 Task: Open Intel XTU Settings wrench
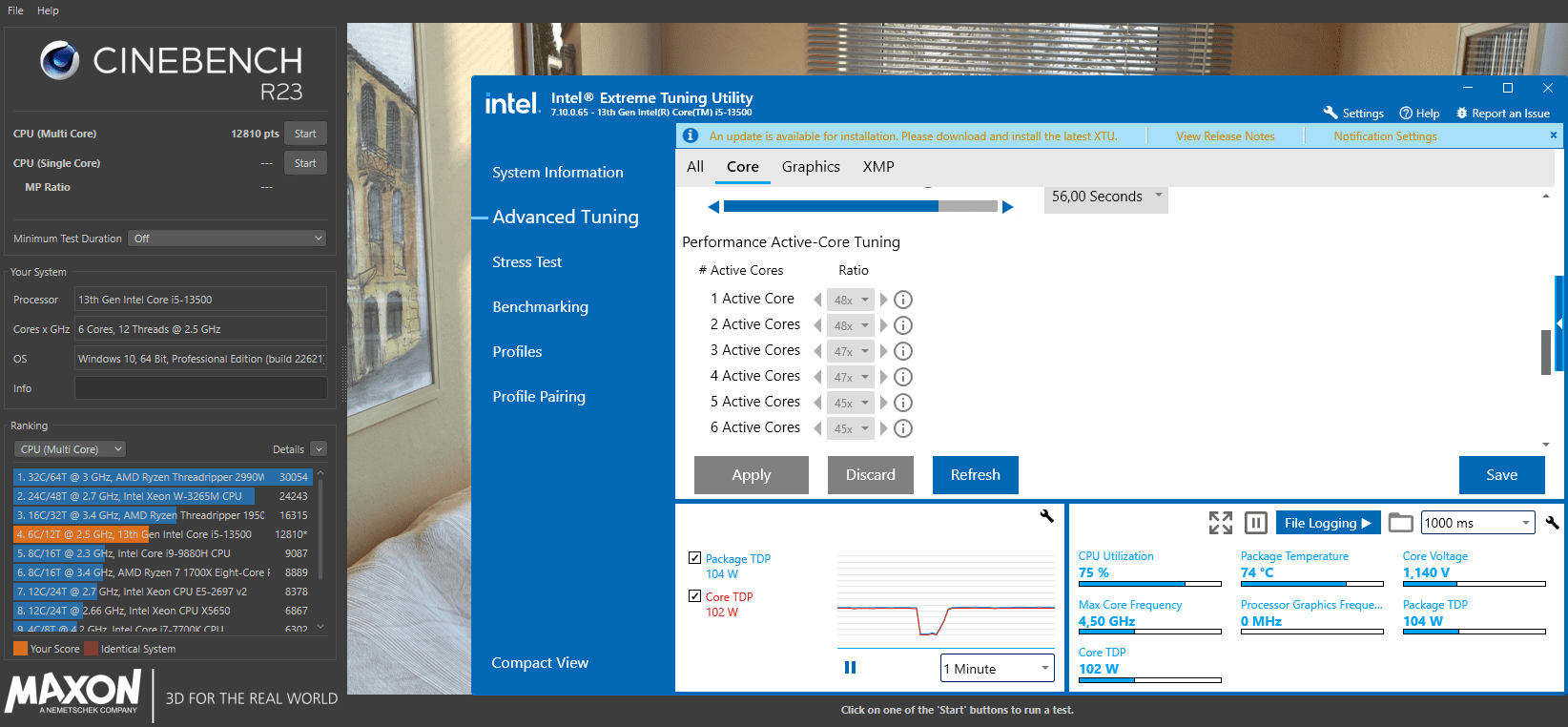tap(1353, 113)
